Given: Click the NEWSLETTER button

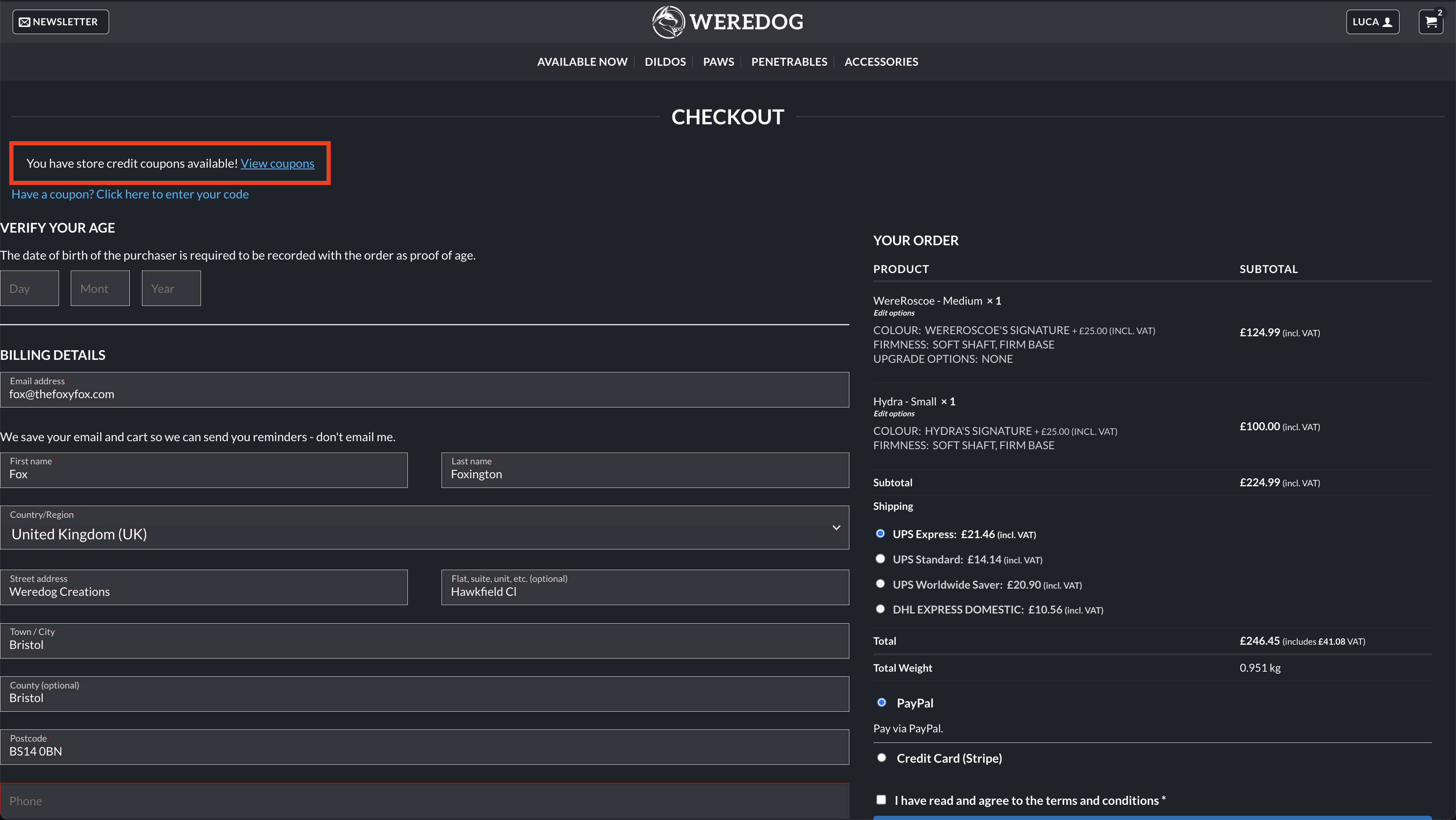Looking at the screenshot, I should [x=61, y=22].
